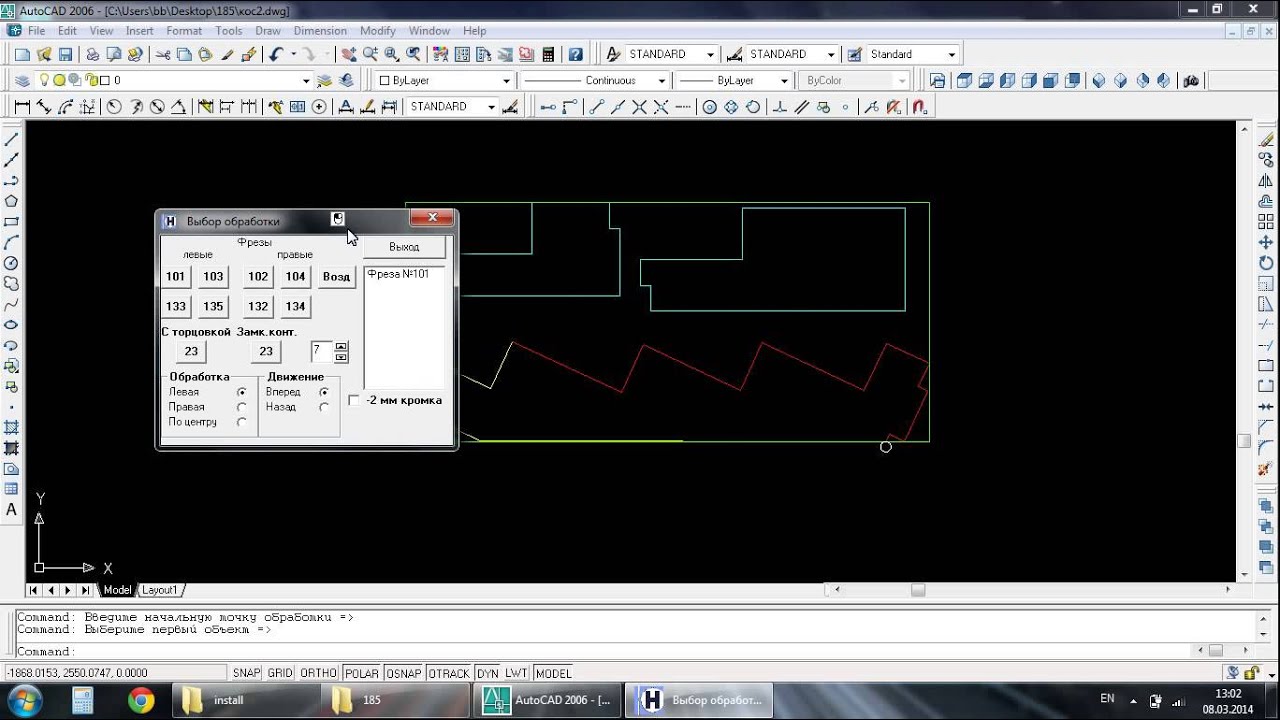Viewport: 1280px width, 720px height.
Task: Click the Angular dimension icon
Action: click(x=179, y=106)
